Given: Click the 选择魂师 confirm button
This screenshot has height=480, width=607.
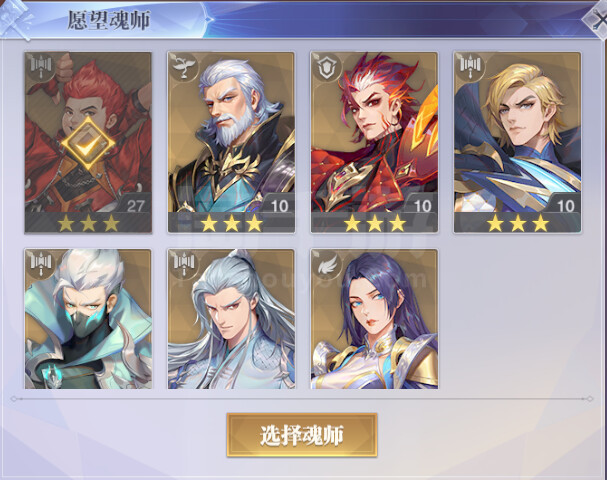Looking at the screenshot, I should coord(302,435).
